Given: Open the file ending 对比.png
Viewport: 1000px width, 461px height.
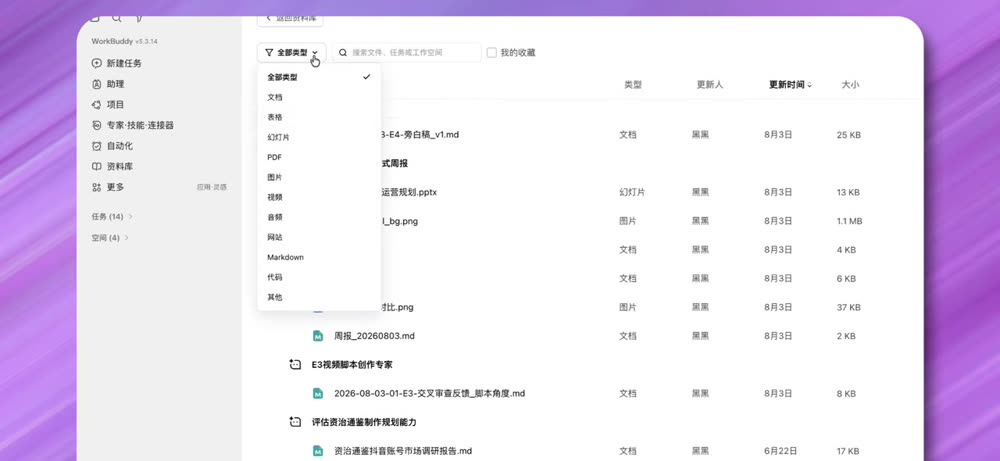Looking at the screenshot, I should [397, 307].
